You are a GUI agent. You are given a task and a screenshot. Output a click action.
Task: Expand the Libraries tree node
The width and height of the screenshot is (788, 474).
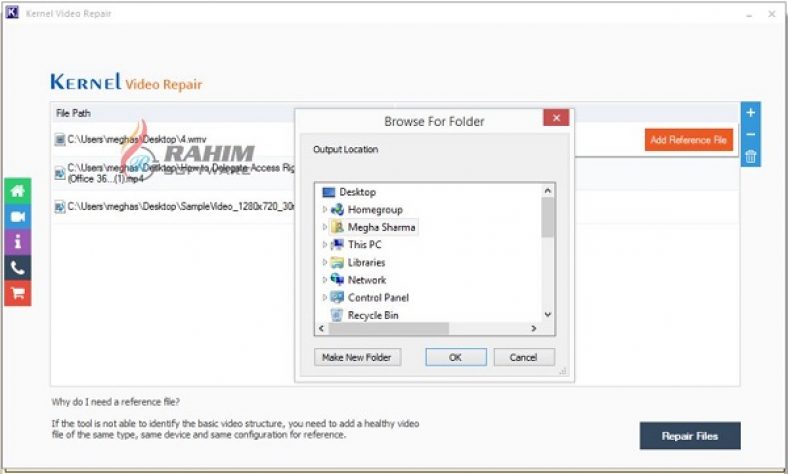(x=325, y=262)
